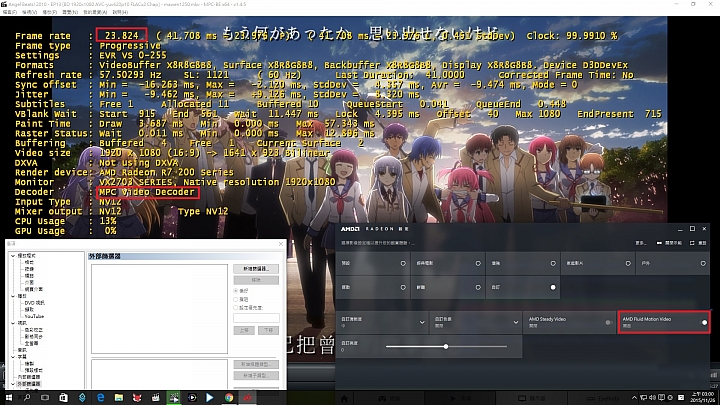Switch to the MPC-BE taskbar icon
The width and height of the screenshot is (720, 405).
tap(174, 398)
